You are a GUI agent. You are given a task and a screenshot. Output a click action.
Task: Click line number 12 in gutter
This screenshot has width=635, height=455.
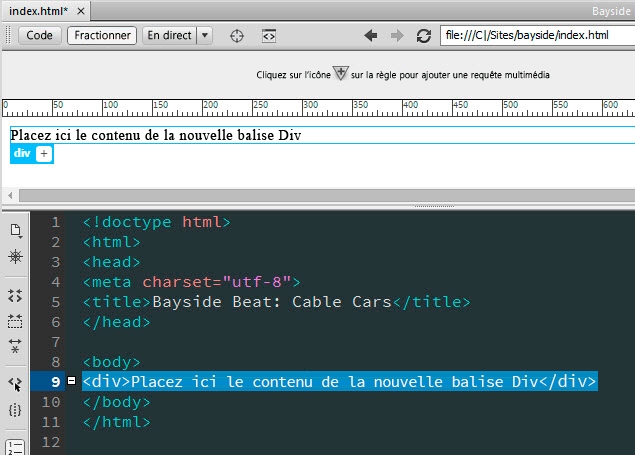(51, 442)
